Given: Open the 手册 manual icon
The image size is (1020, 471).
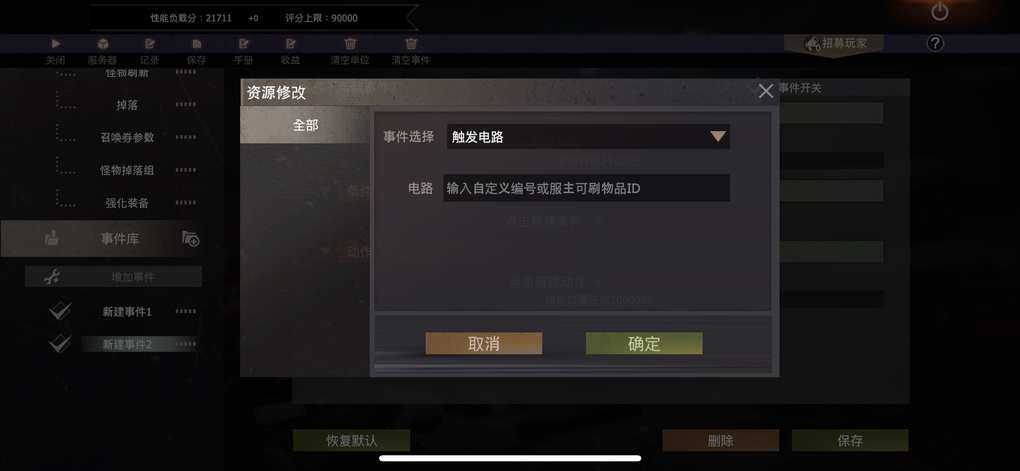Looking at the screenshot, I should [244, 44].
